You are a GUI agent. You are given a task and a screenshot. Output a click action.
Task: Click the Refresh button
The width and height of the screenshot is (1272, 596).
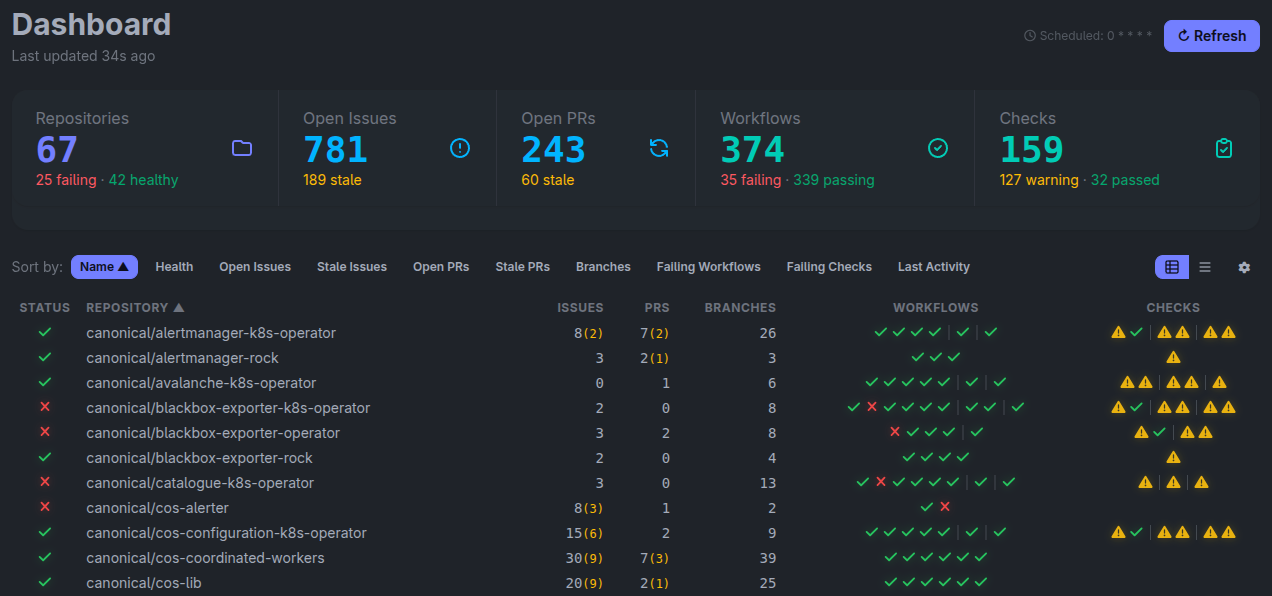tap(1211, 36)
